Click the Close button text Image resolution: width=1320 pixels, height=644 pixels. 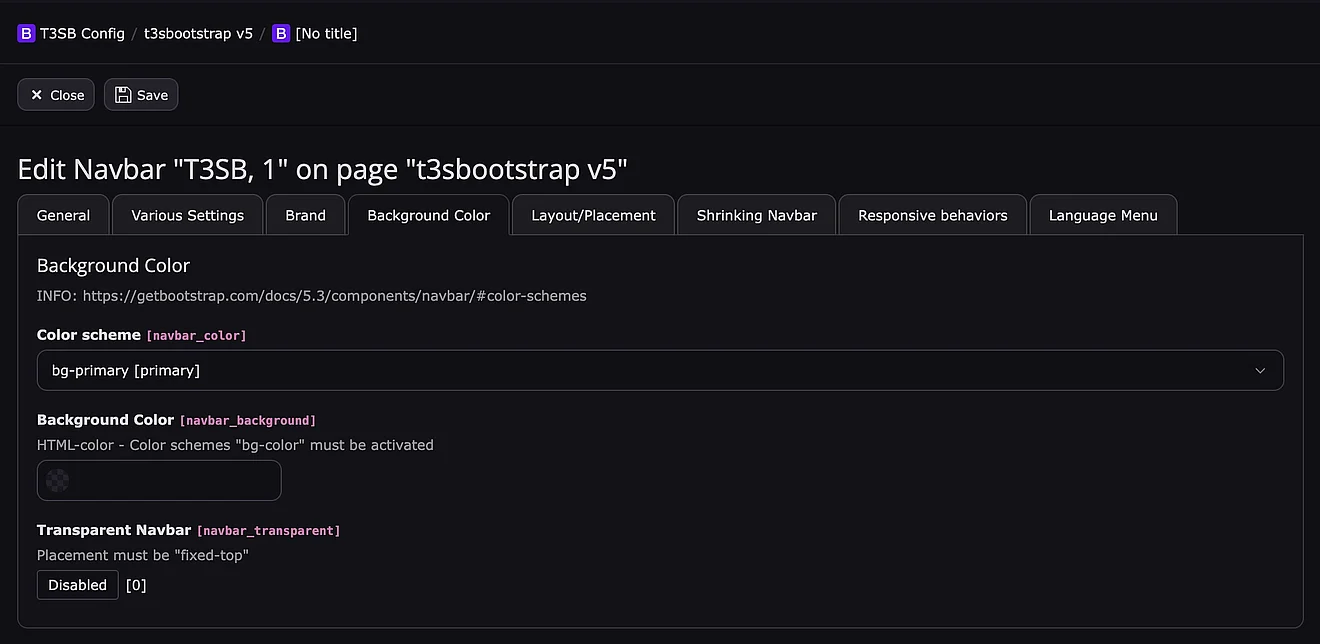(67, 95)
